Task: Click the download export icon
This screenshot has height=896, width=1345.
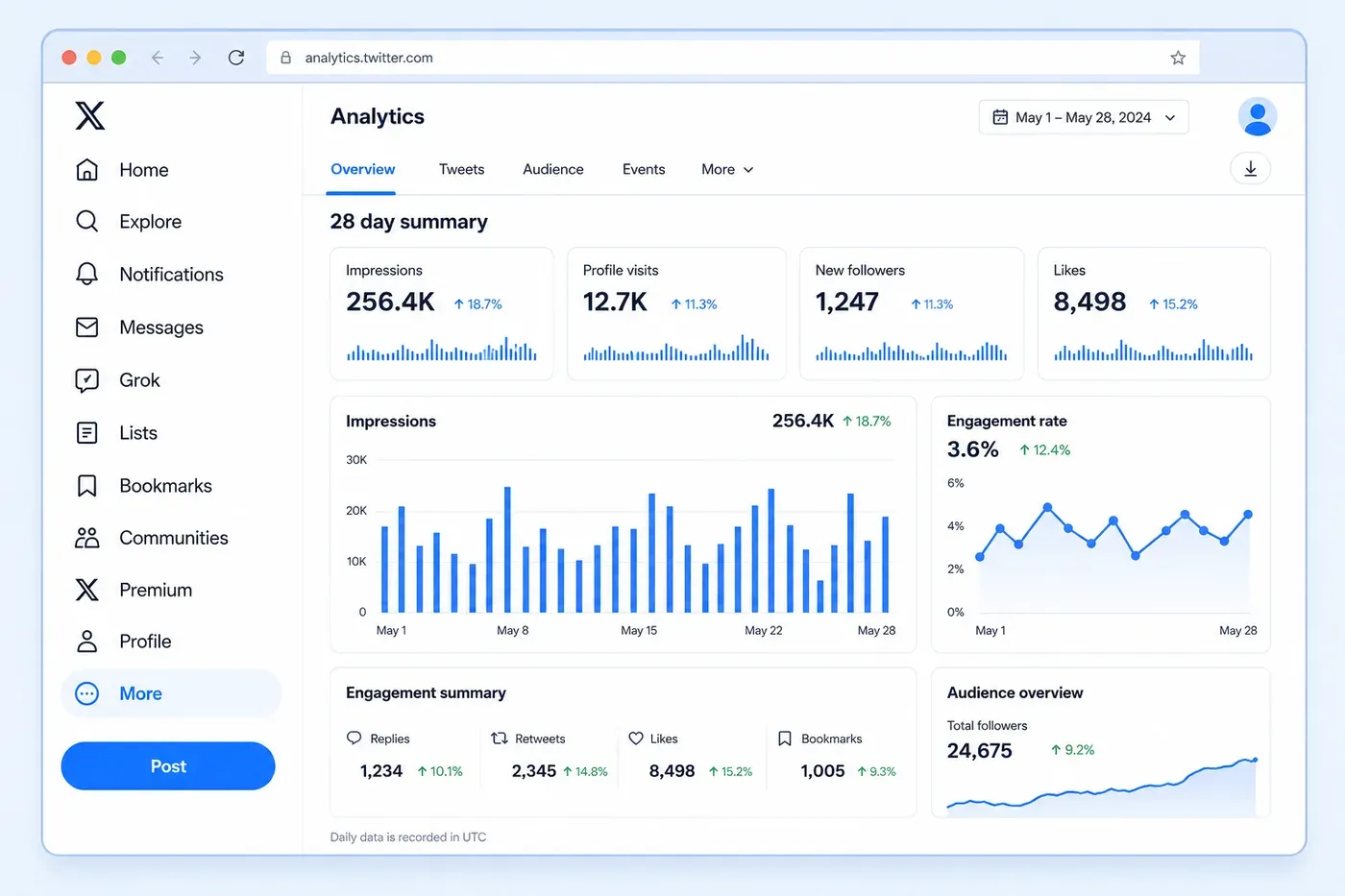Action: pos(1251,169)
